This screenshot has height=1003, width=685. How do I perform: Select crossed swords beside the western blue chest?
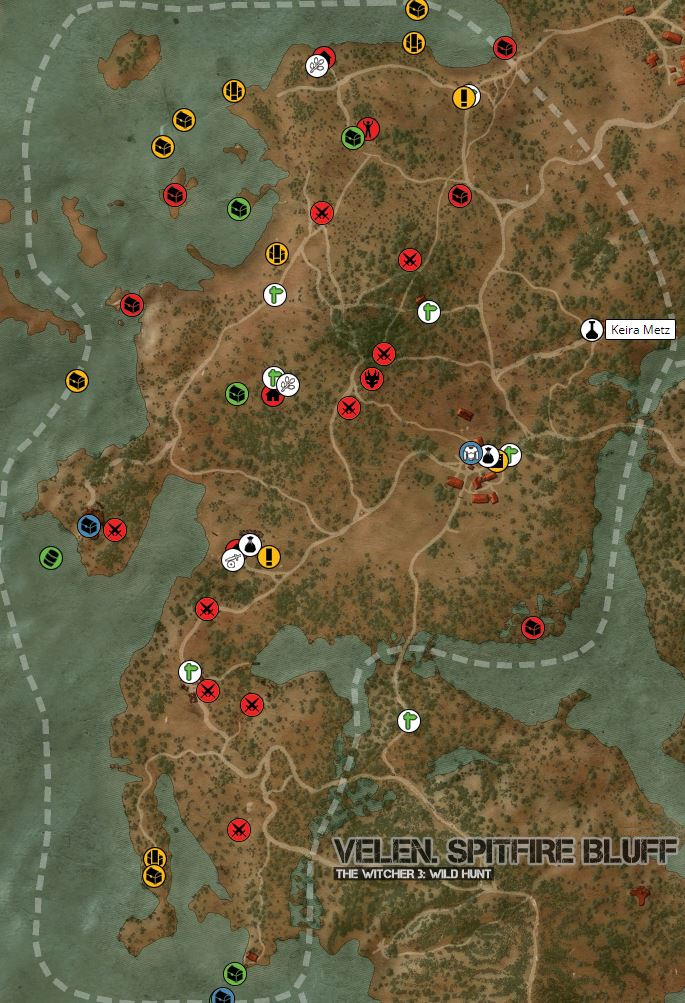pyautogui.click(x=115, y=530)
